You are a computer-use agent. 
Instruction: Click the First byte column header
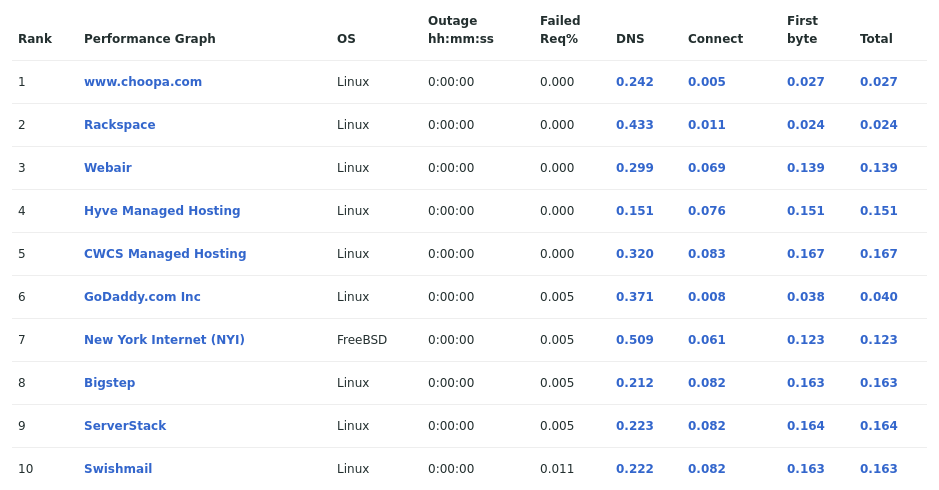click(802, 30)
